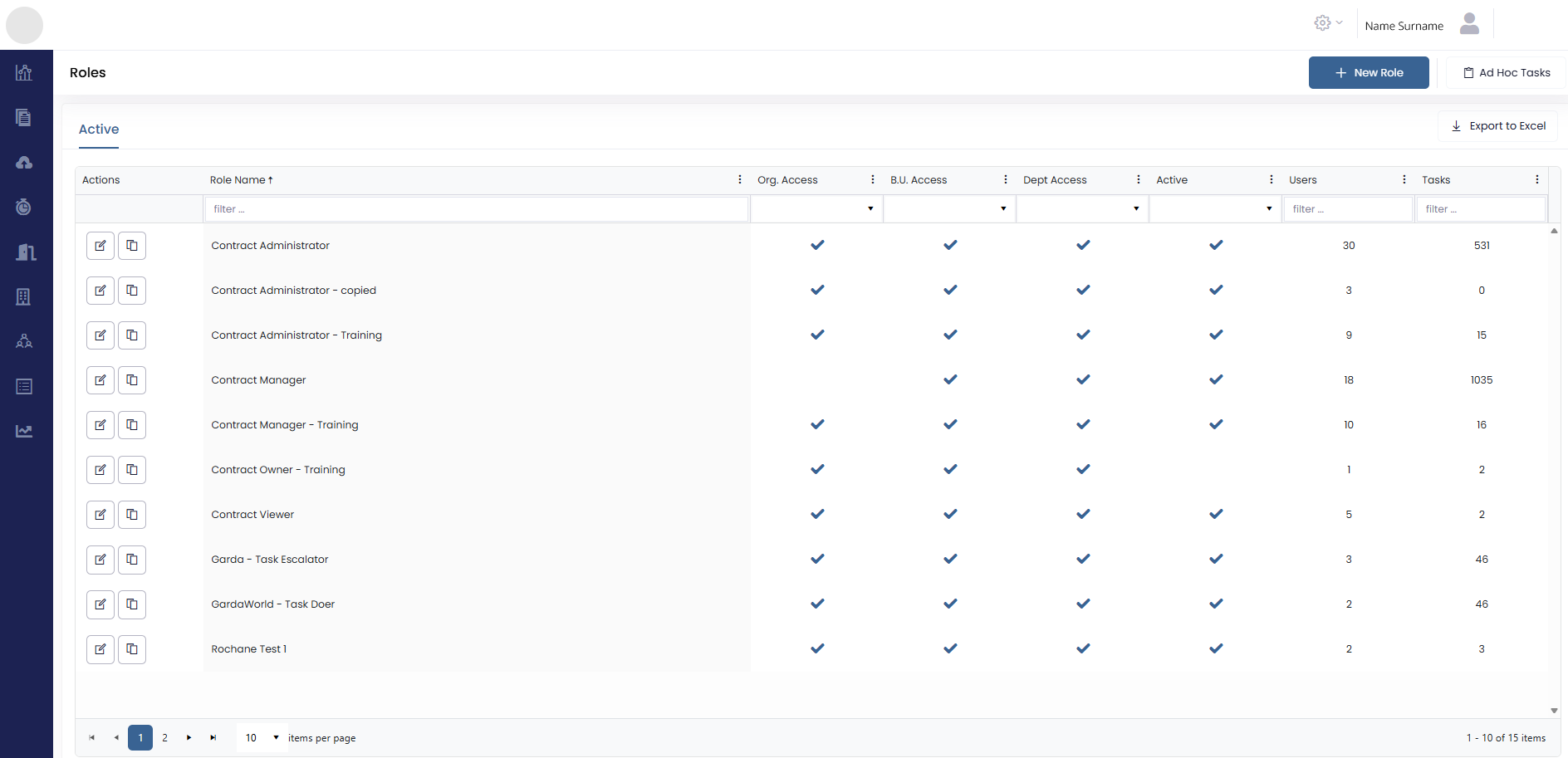
Task: Click Active checkmark for Rochane Test 1
Action: [1216, 648]
